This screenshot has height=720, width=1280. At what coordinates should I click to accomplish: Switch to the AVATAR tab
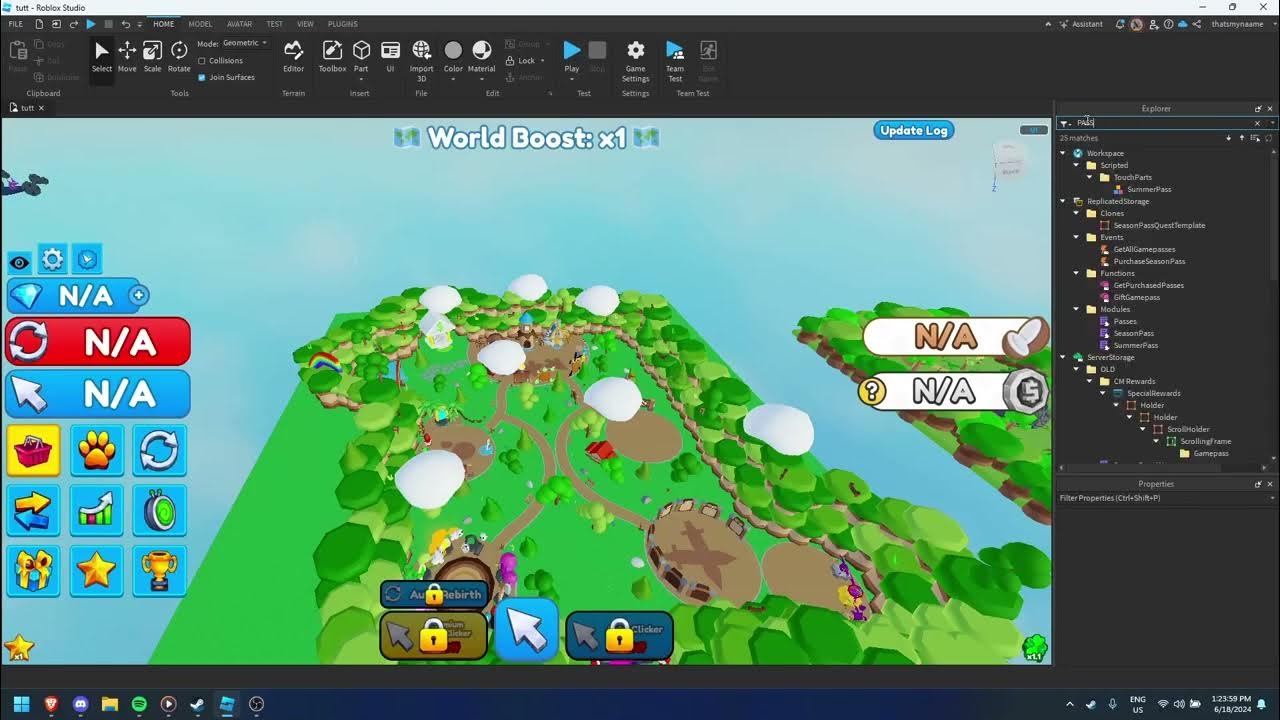(x=240, y=24)
